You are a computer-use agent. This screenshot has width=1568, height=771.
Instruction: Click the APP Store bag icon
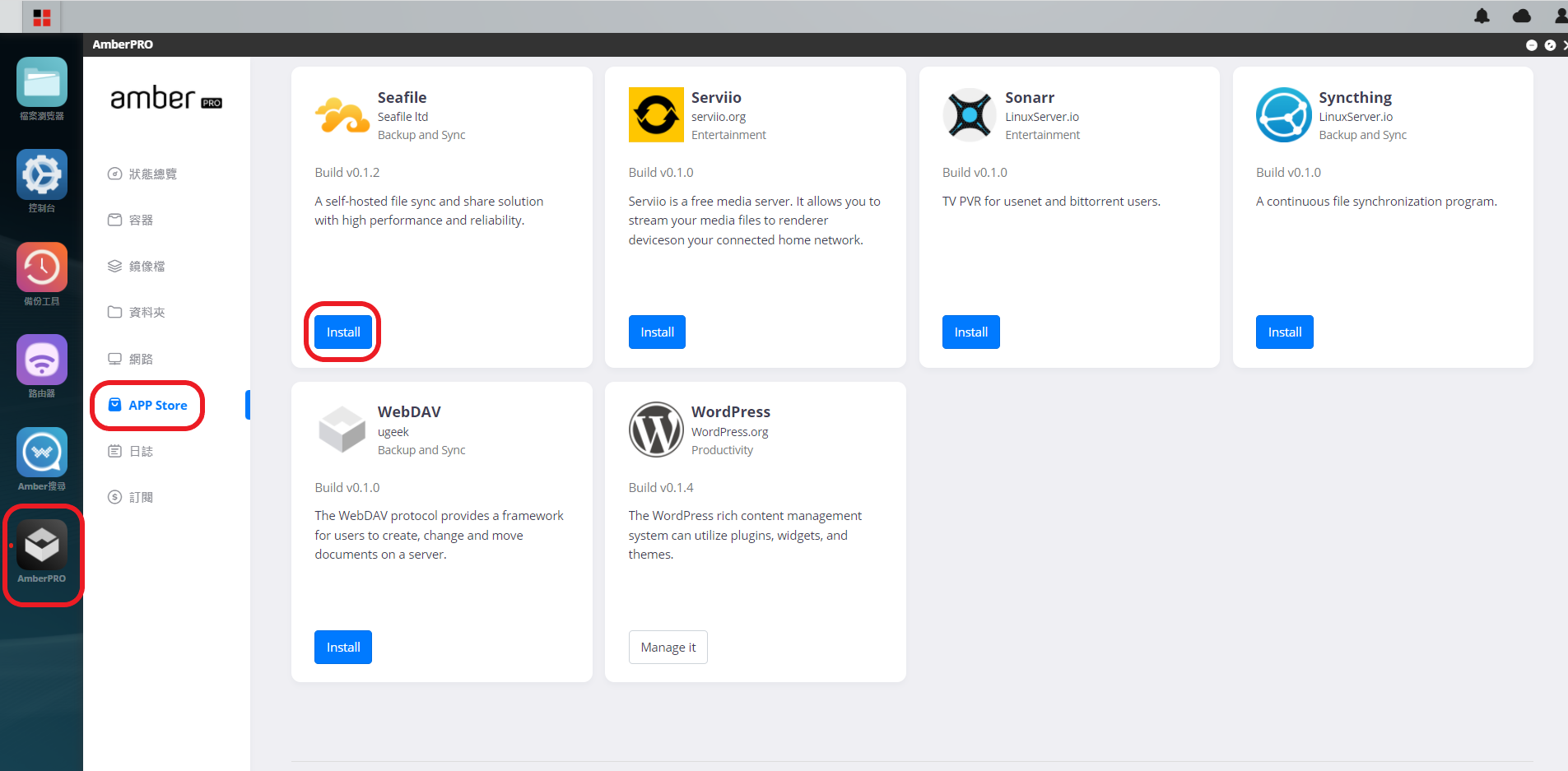point(115,405)
